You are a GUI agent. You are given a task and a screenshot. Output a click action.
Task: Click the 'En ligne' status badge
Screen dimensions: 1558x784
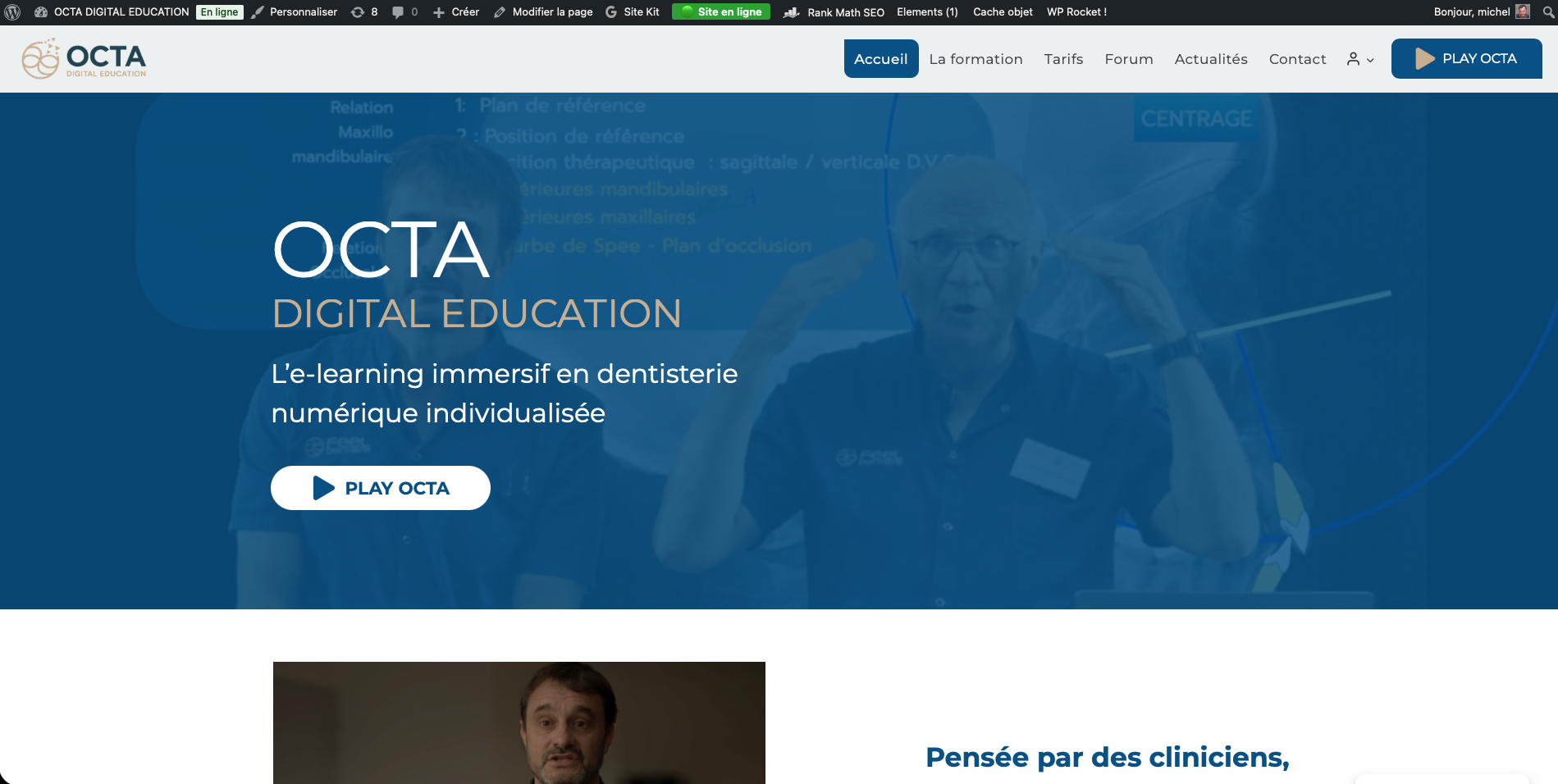click(219, 12)
